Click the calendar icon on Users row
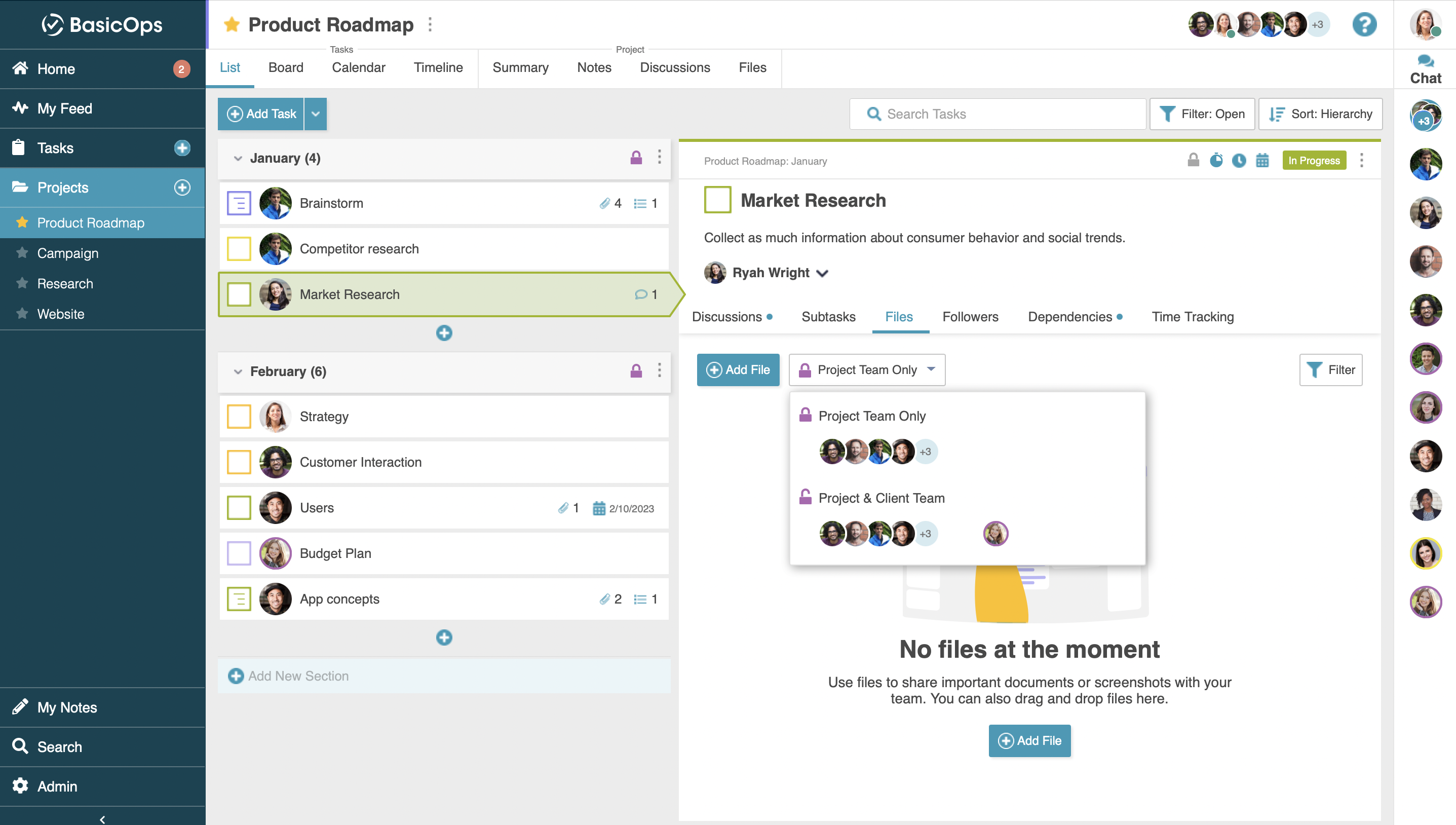The image size is (1456, 825). point(599,508)
